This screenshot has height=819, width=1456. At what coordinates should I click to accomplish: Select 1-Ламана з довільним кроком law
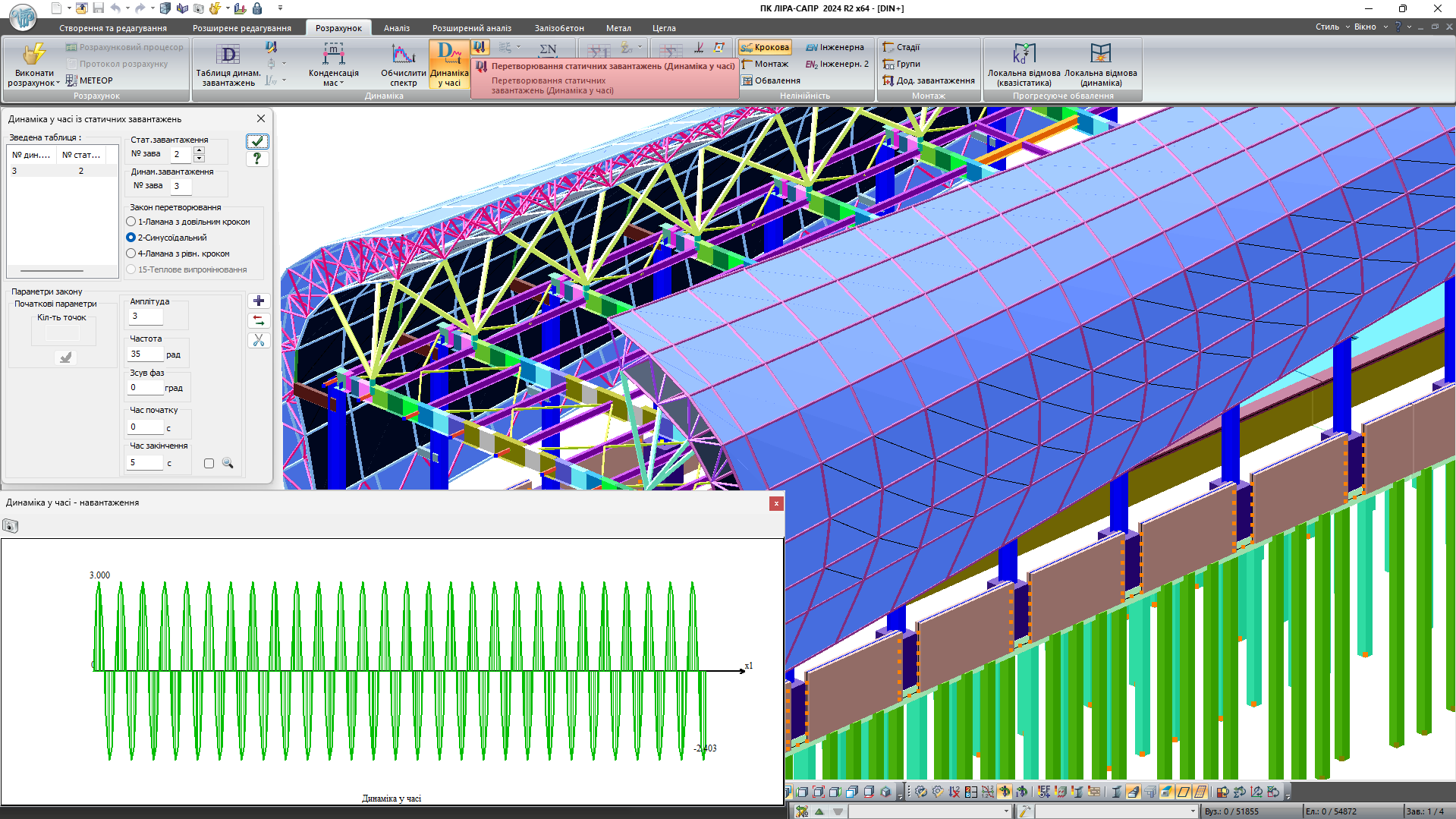[x=131, y=222]
